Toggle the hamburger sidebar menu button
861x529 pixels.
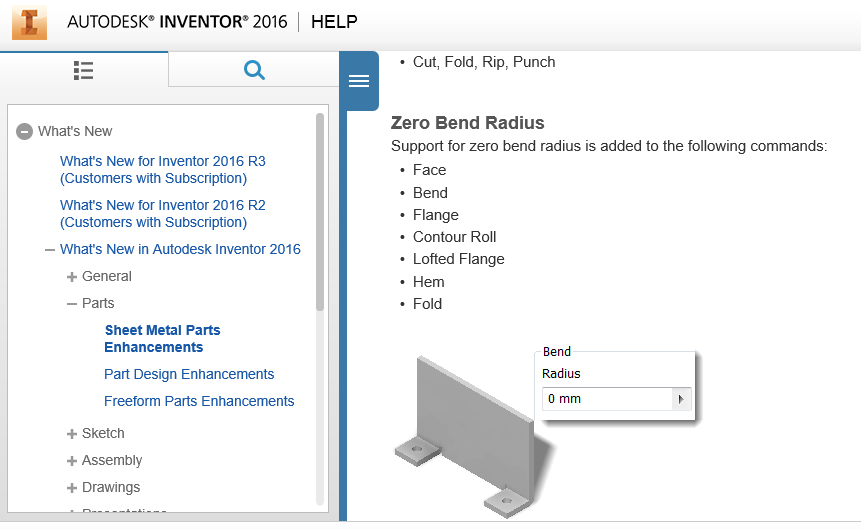(x=359, y=81)
